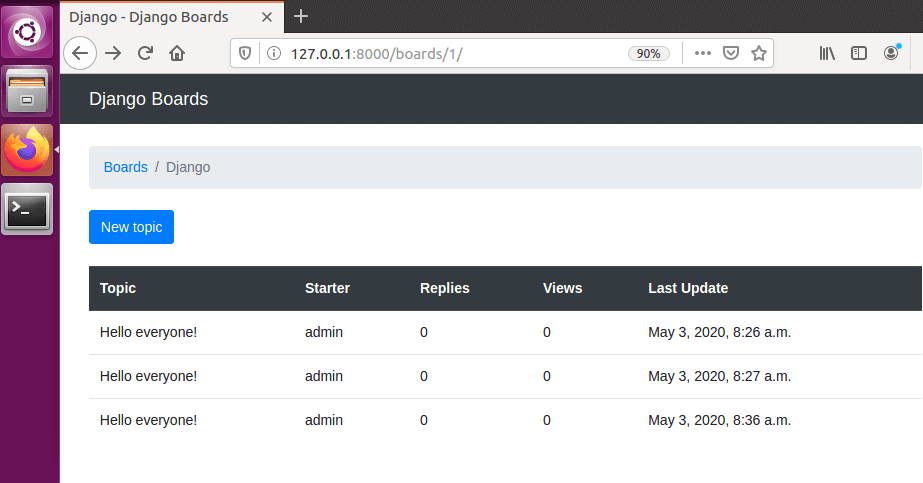Launch the Terminal from the dock
Screen dimensions: 923x483
(27, 209)
